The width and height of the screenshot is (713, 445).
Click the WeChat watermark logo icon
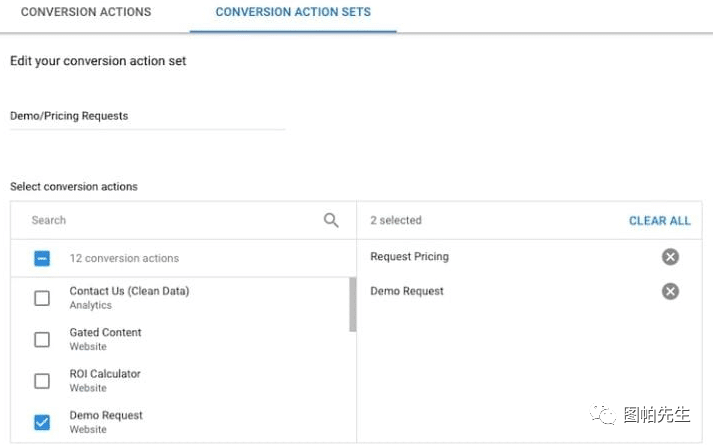603,413
